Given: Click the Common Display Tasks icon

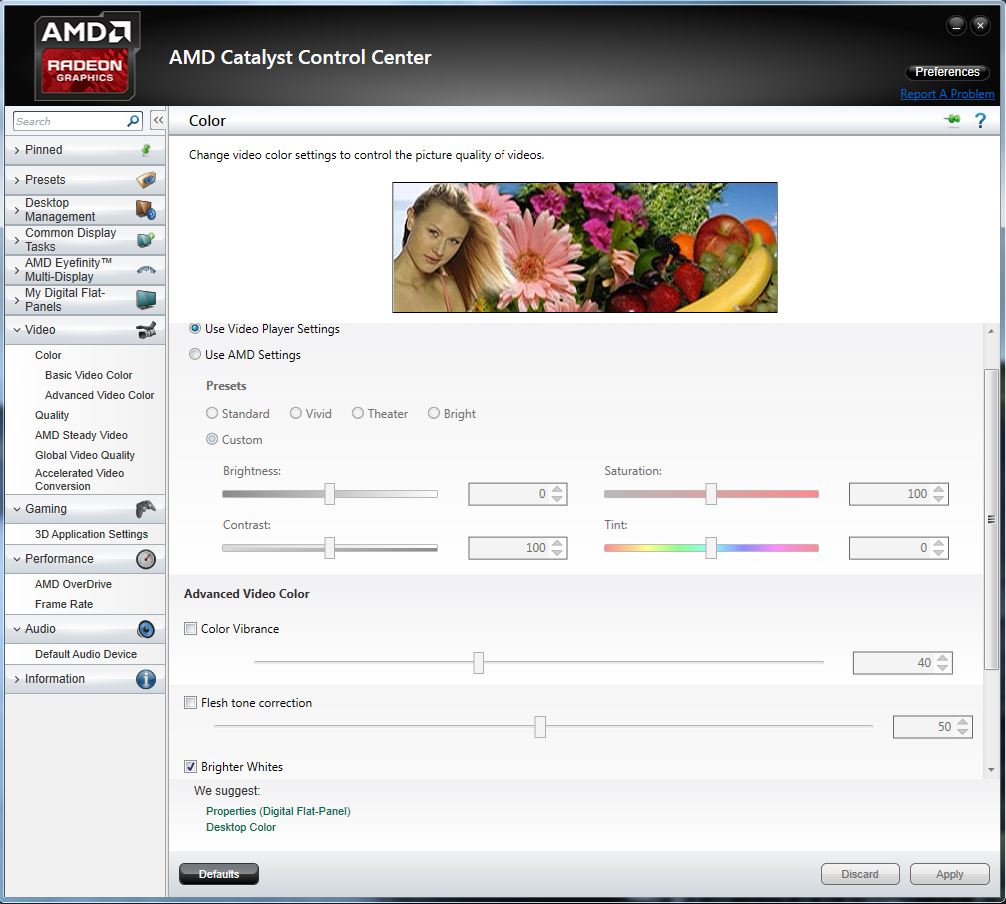Looking at the screenshot, I should 146,240.
